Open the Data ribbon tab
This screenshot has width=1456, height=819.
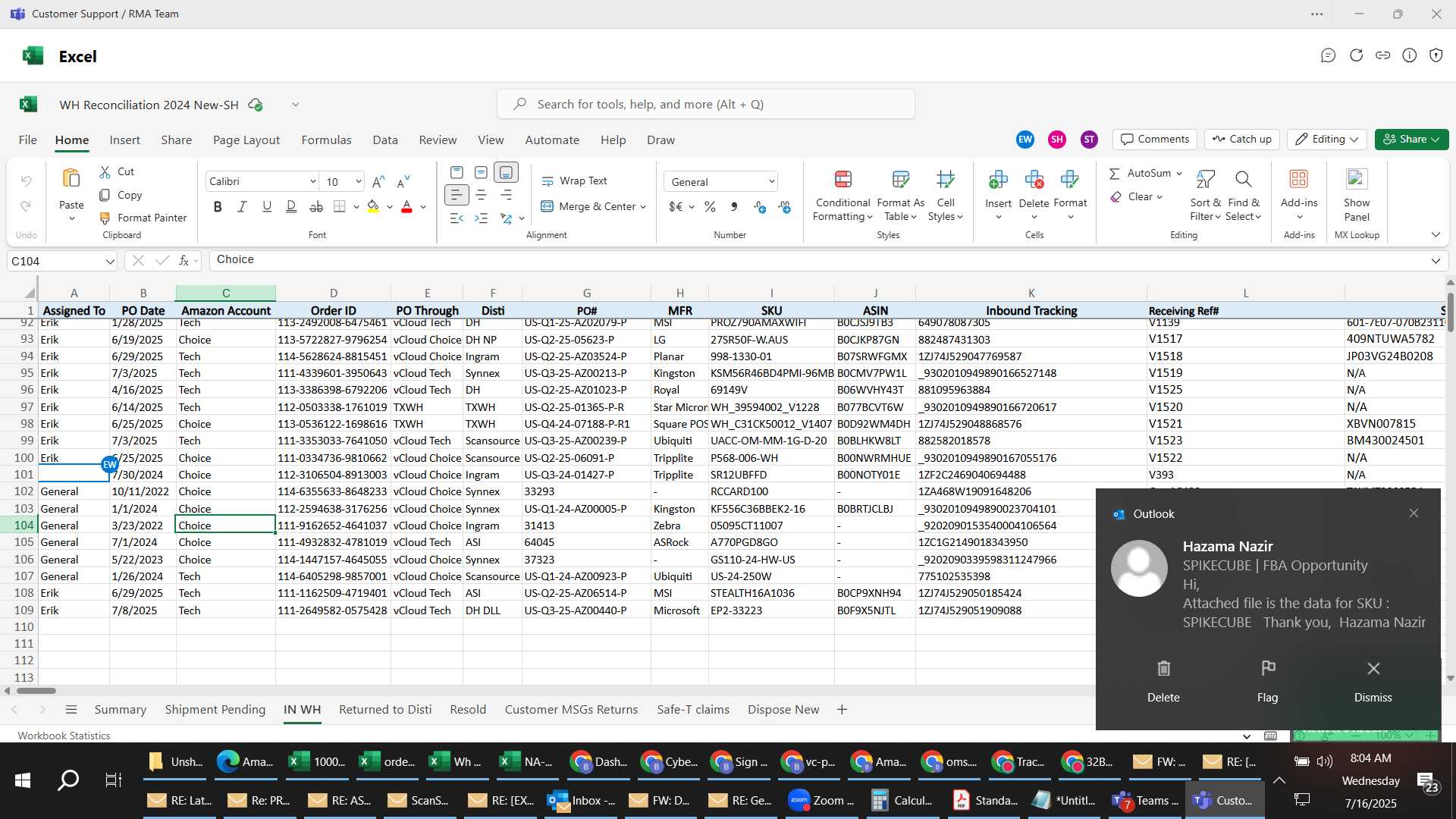point(385,140)
